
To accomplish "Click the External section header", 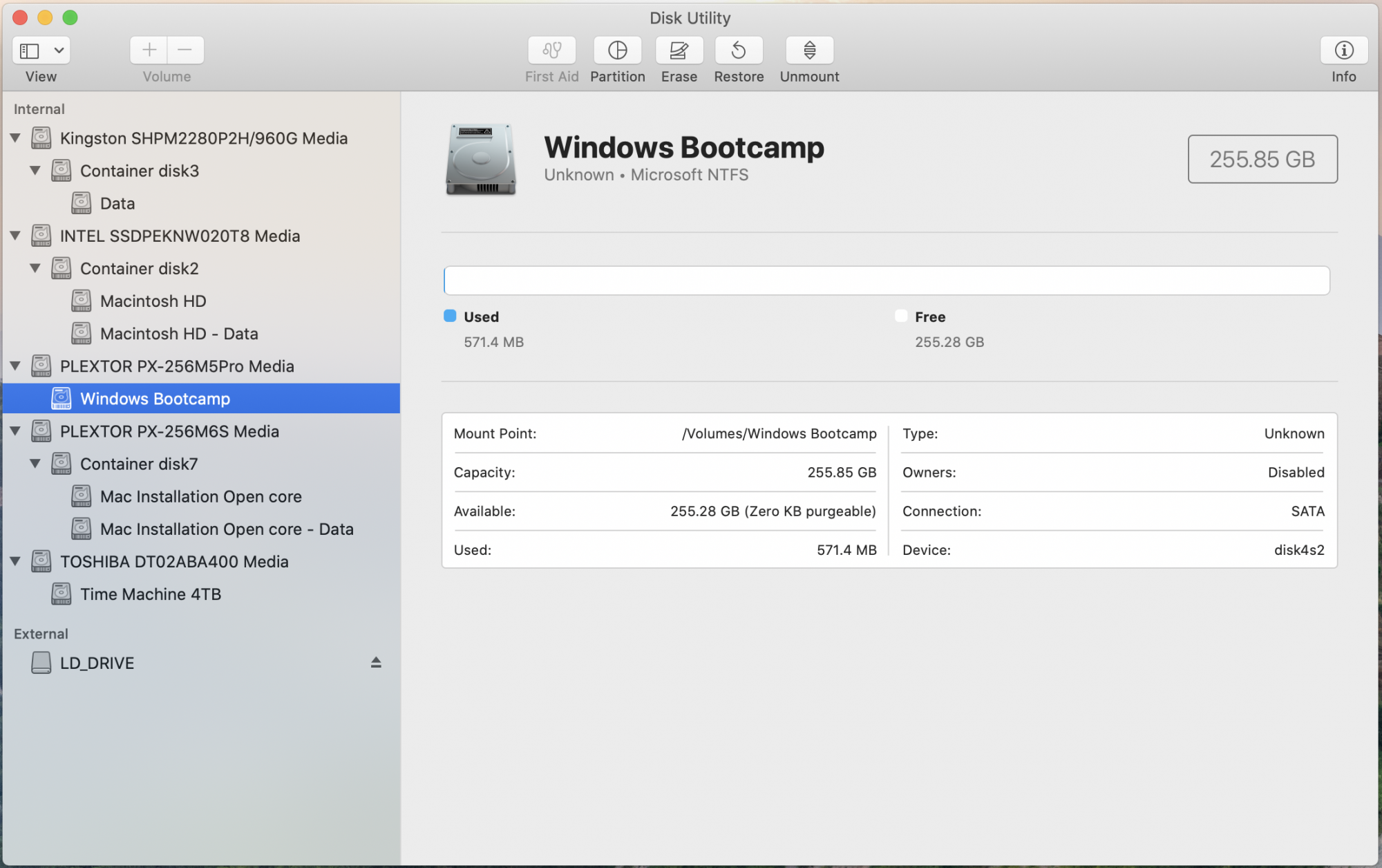I will (x=41, y=634).
